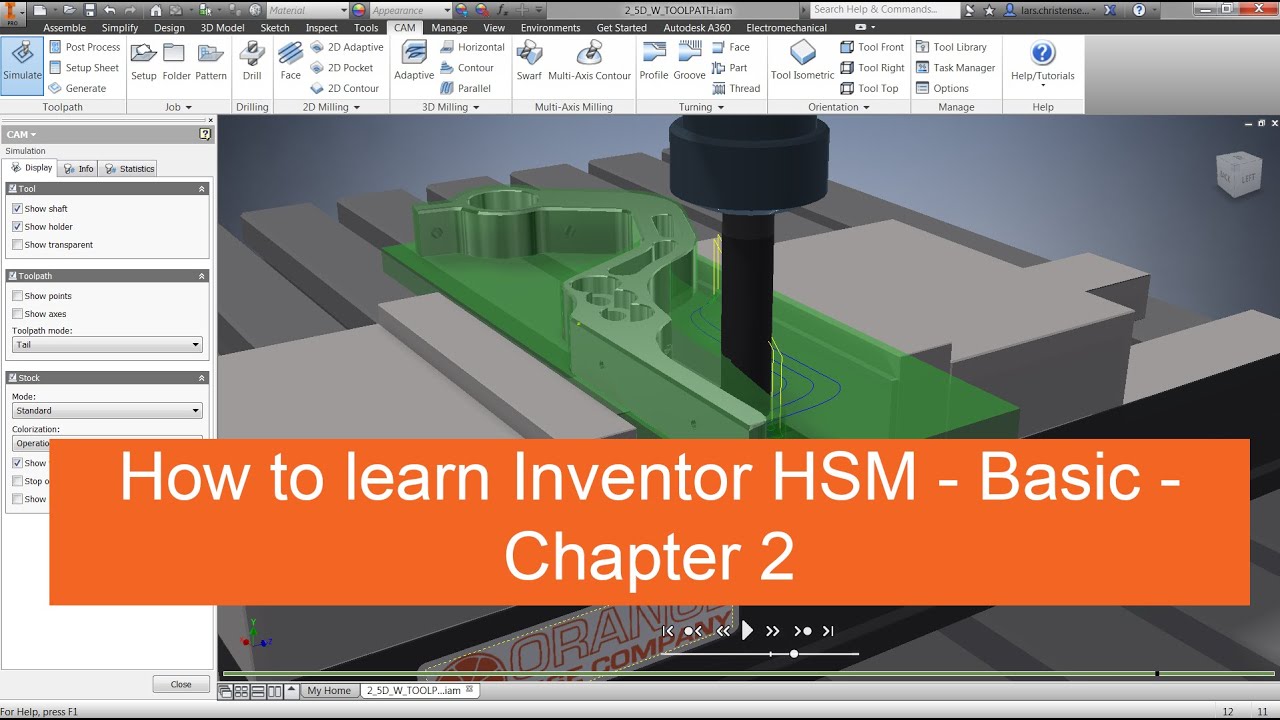
Task: Select Turning Profile operation
Action: point(654,62)
